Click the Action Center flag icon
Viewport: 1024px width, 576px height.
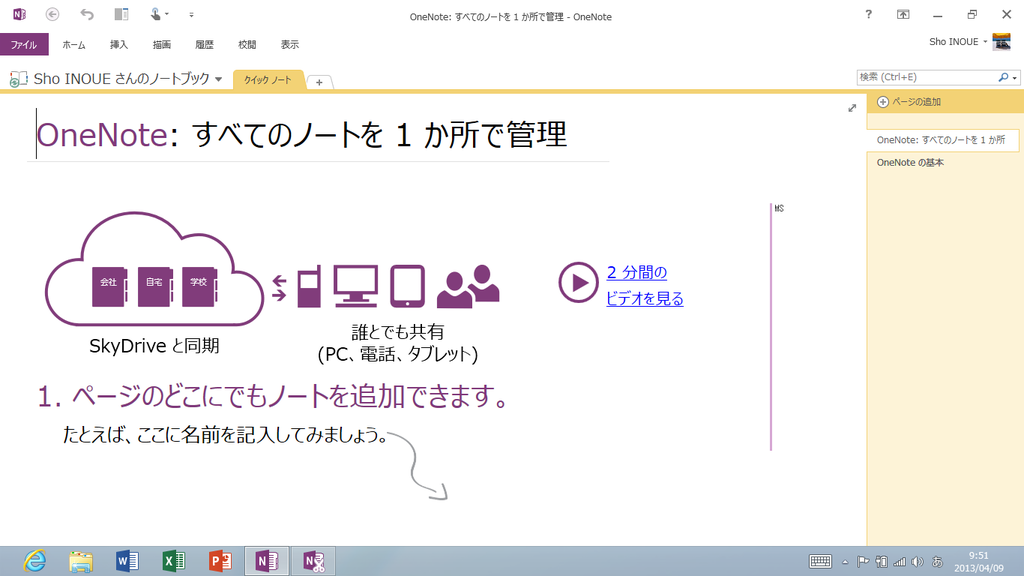click(863, 562)
